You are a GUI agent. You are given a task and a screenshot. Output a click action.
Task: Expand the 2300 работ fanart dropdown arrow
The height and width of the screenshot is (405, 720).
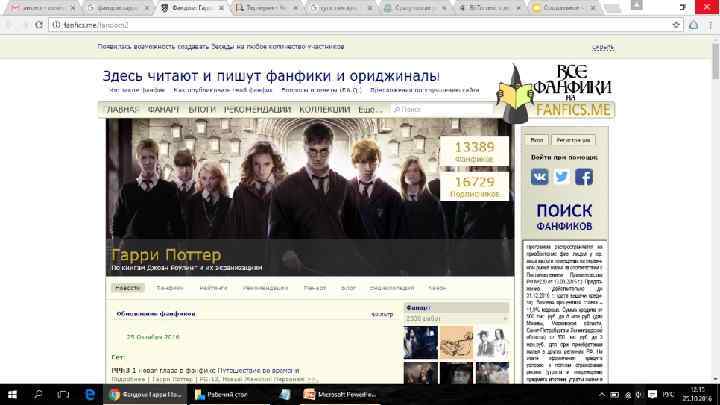tap(505, 318)
